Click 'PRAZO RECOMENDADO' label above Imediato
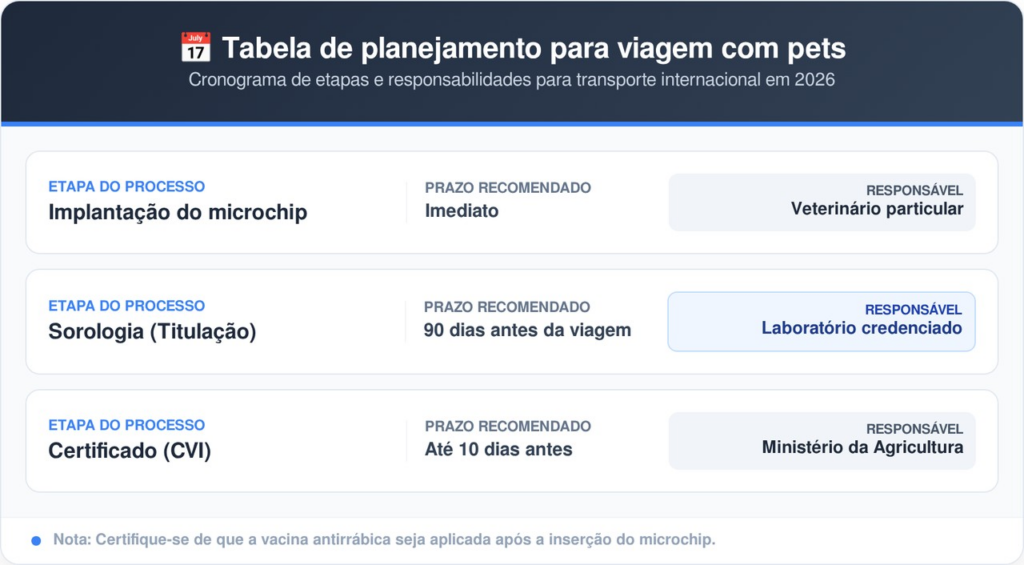Screen dimensions: 1024x565 [x=507, y=188]
